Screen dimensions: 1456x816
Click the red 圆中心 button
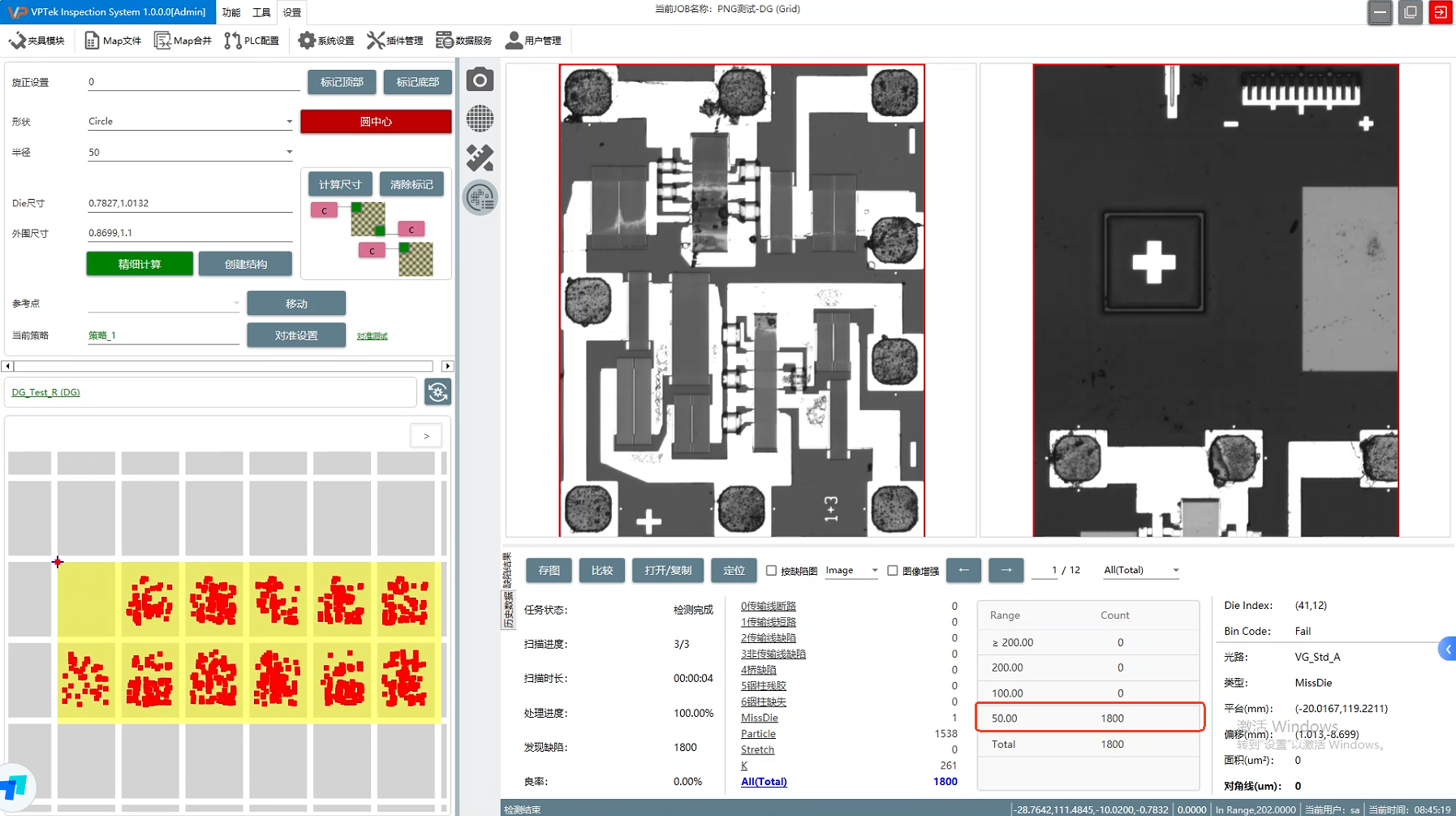tap(376, 121)
